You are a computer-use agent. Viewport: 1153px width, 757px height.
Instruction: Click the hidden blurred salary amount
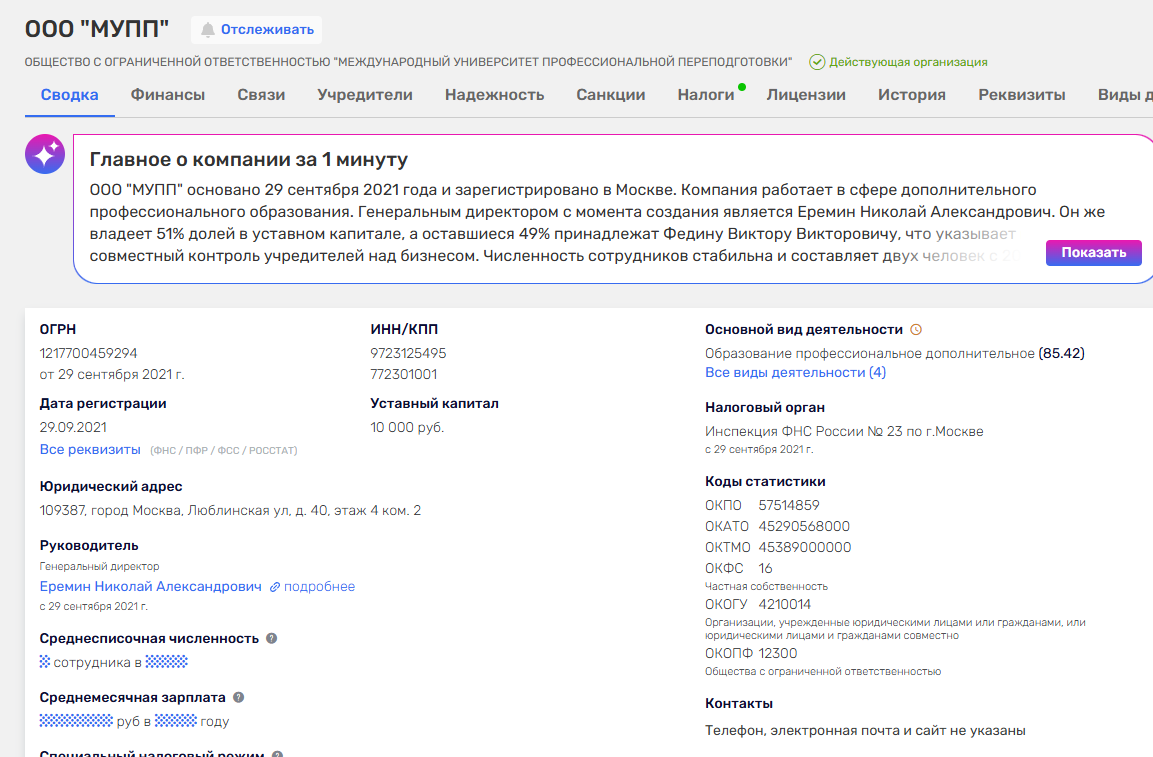coord(75,721)
